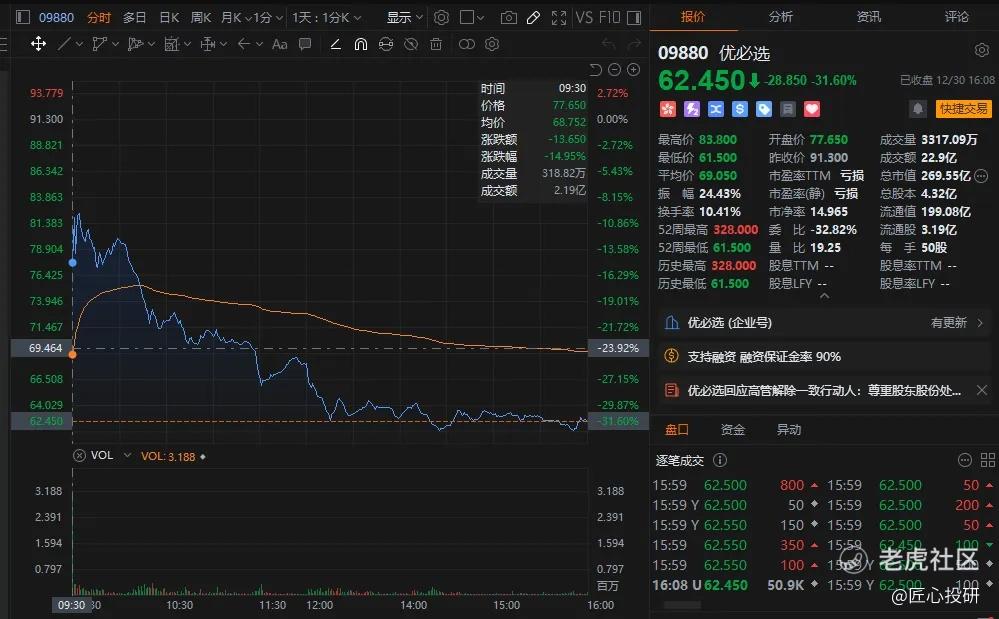This screenshot has width=999, height=619.
Task: Open the 显示 display dropdown
Action: click(x=405, y=17)
